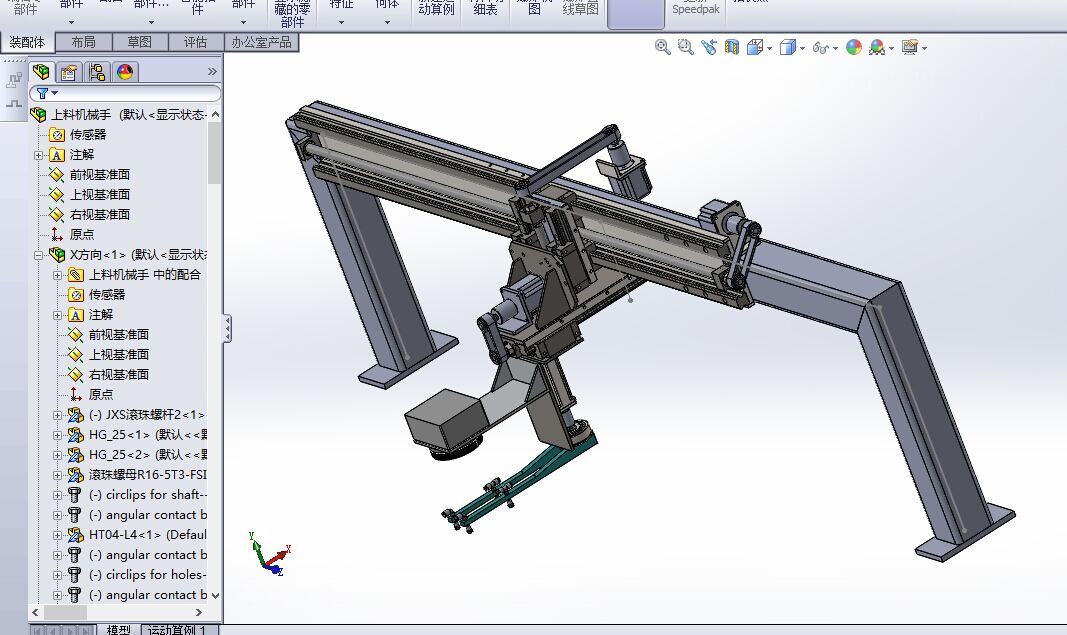Open the ConfigurationManager tab
This screenshot has height=635, width=1067.
click(x=97, y=71)
